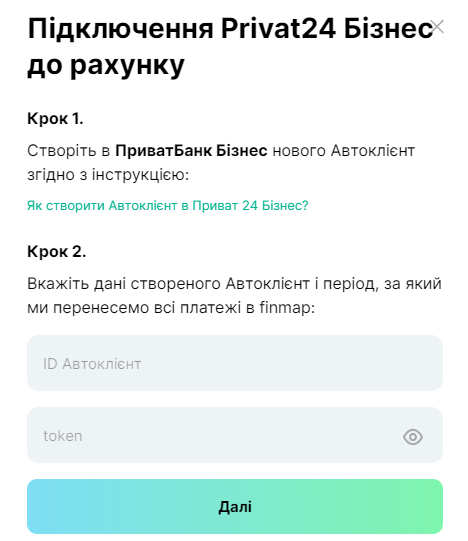The width and height of the screenshot is (468, 541).
Task: Toggle token visibility with the eye icon
Action: point(413,437)
